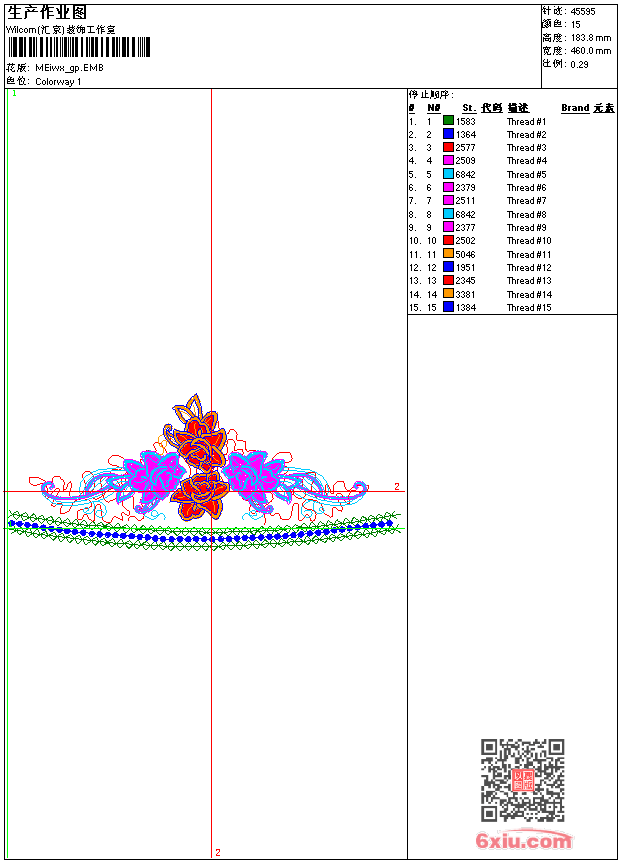This screenshot has height=860, width=620.
Task: Click the cyan swatch for Thread #5
Action: 448,174
